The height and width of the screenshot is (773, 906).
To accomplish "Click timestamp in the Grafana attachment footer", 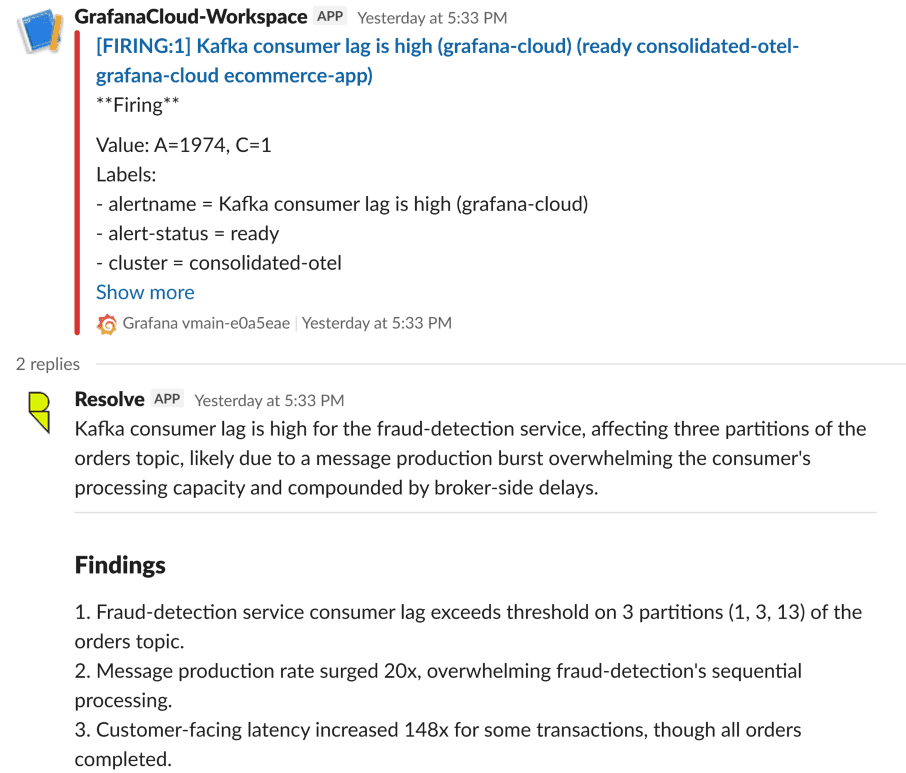I will (377, 323).
